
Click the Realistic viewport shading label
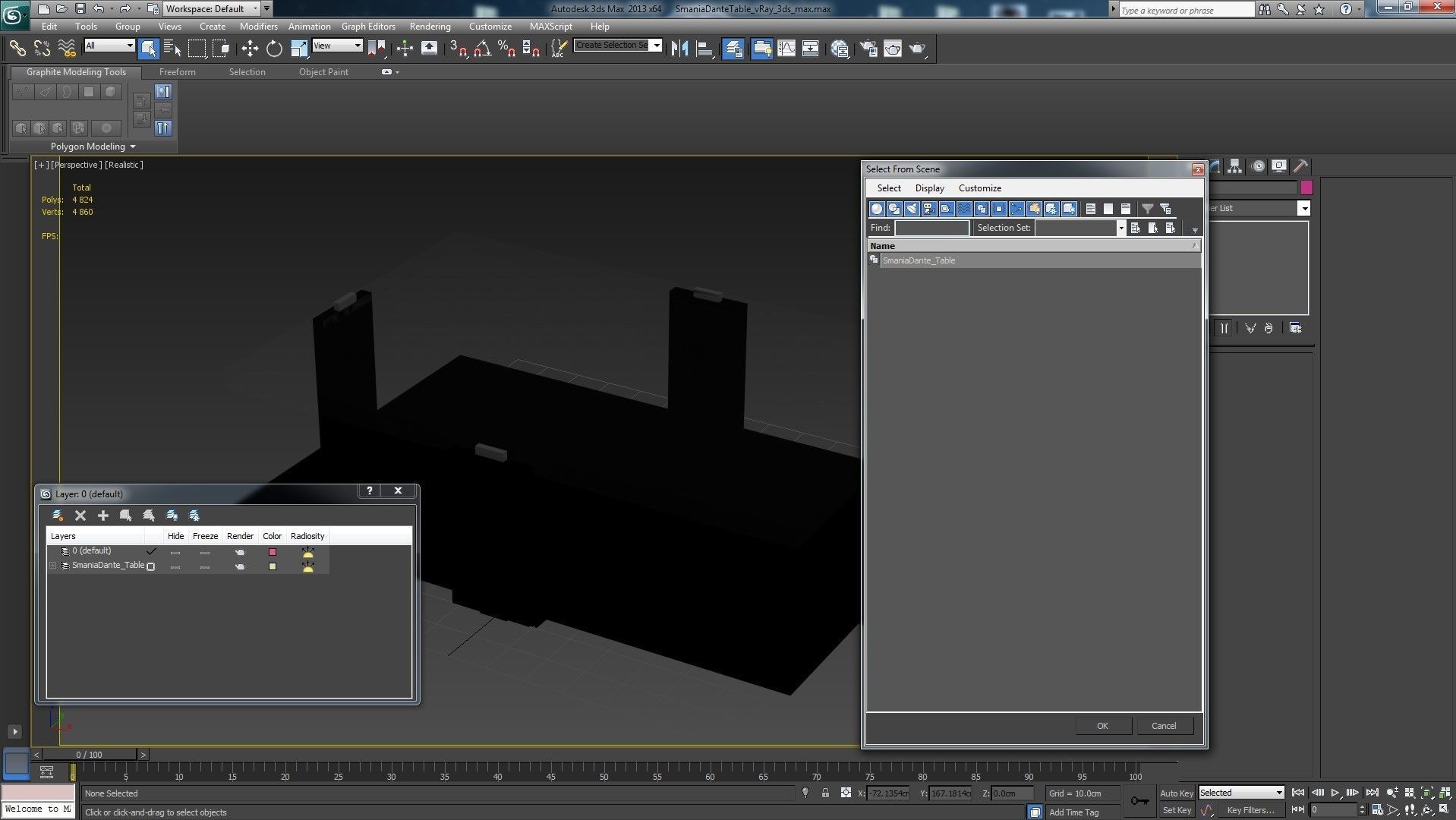click(x=124, y=165)
